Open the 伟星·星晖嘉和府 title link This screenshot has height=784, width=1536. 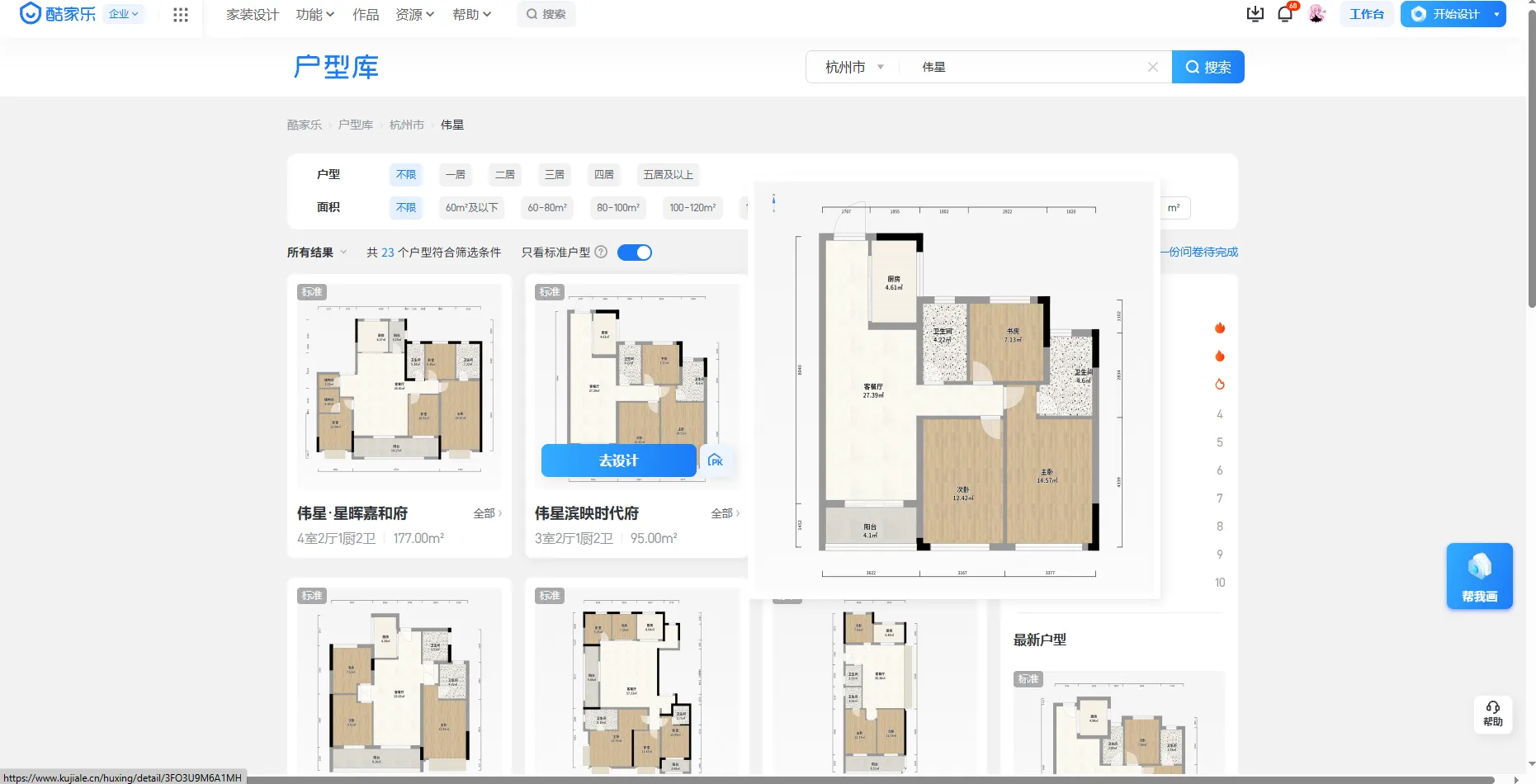pyautogui.click(x=352, y=513)
